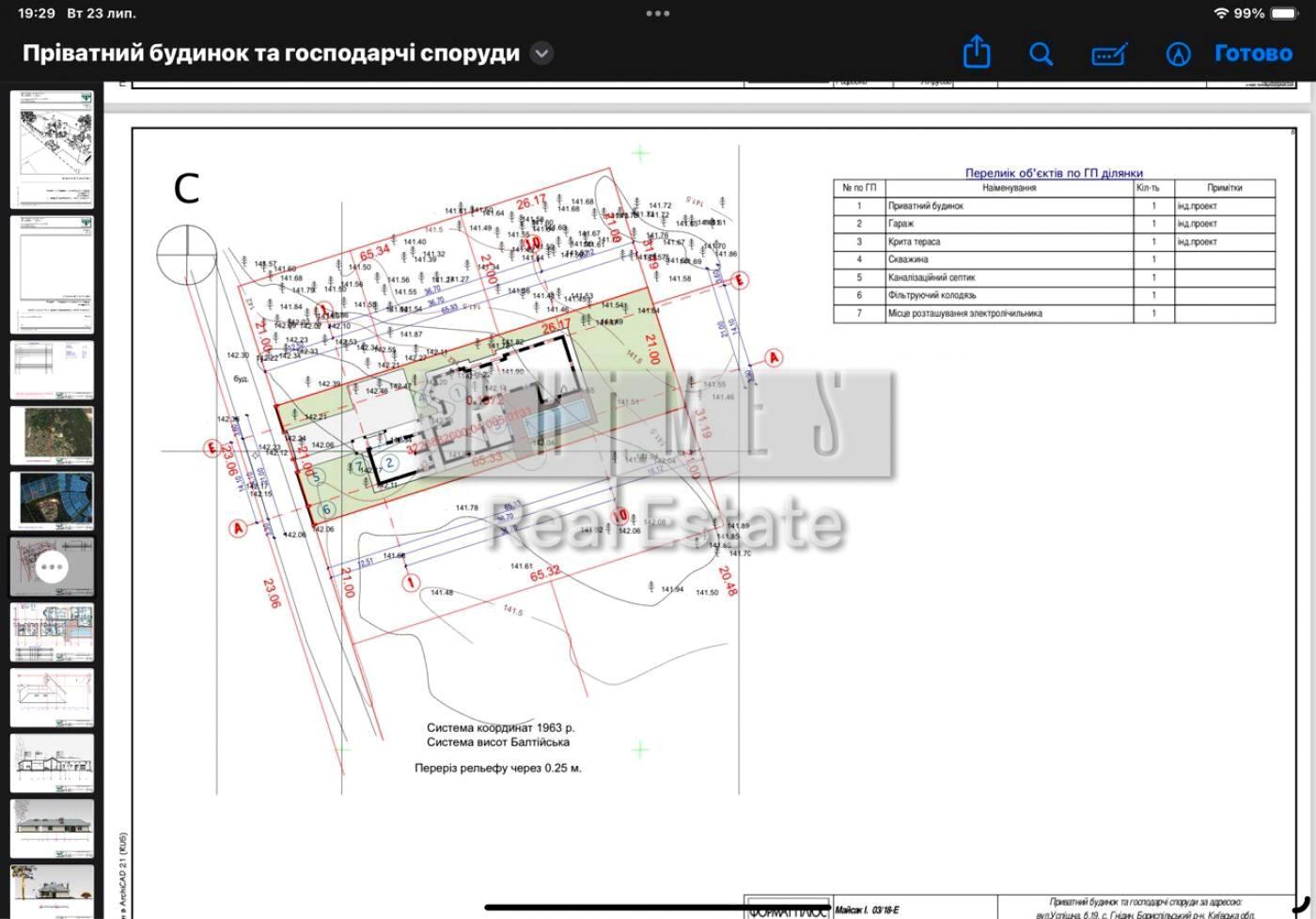Open the blue cadastral map page thumbnail
1316x919 pixels.
tap(52, 501)
